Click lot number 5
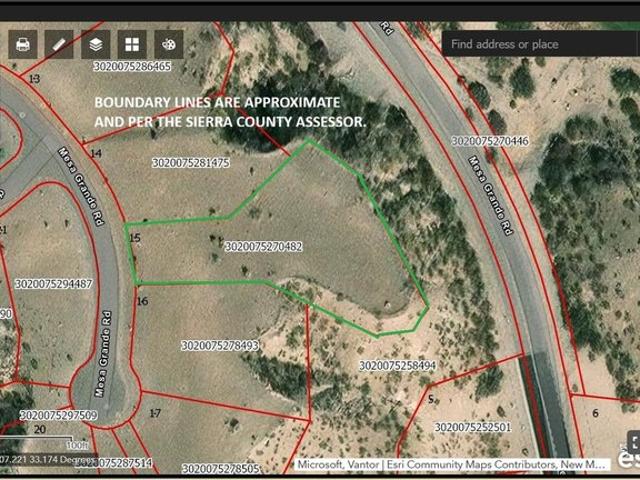The width and height of the screenshot is (640, 480). 431,399
